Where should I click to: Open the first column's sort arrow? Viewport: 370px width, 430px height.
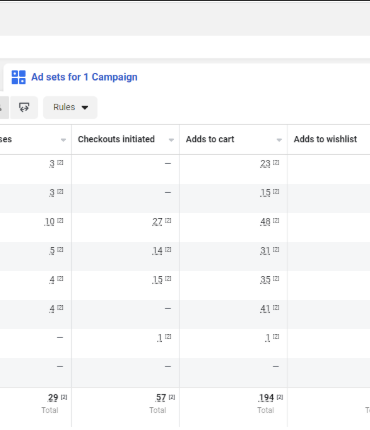point(63,140)
